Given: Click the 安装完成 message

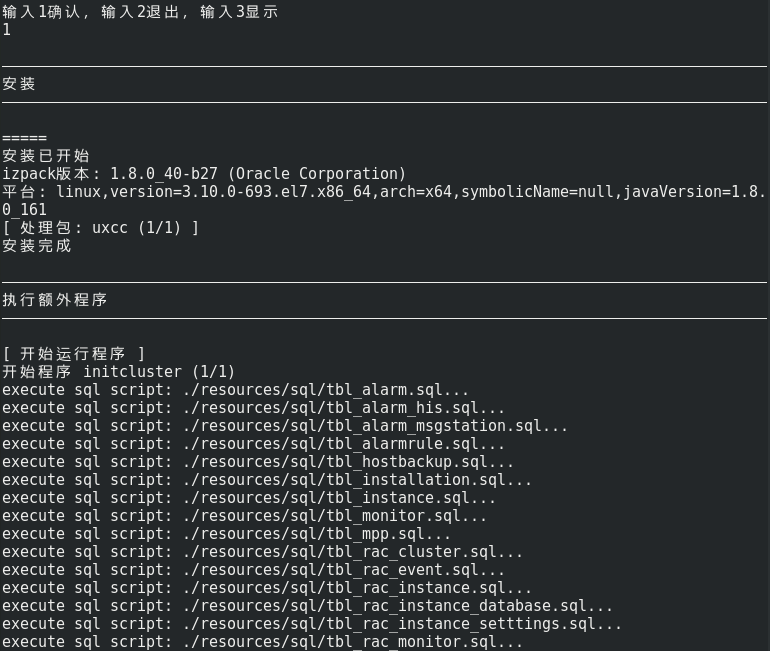Looking at the screenshot, I should click(x=37, y=246).
